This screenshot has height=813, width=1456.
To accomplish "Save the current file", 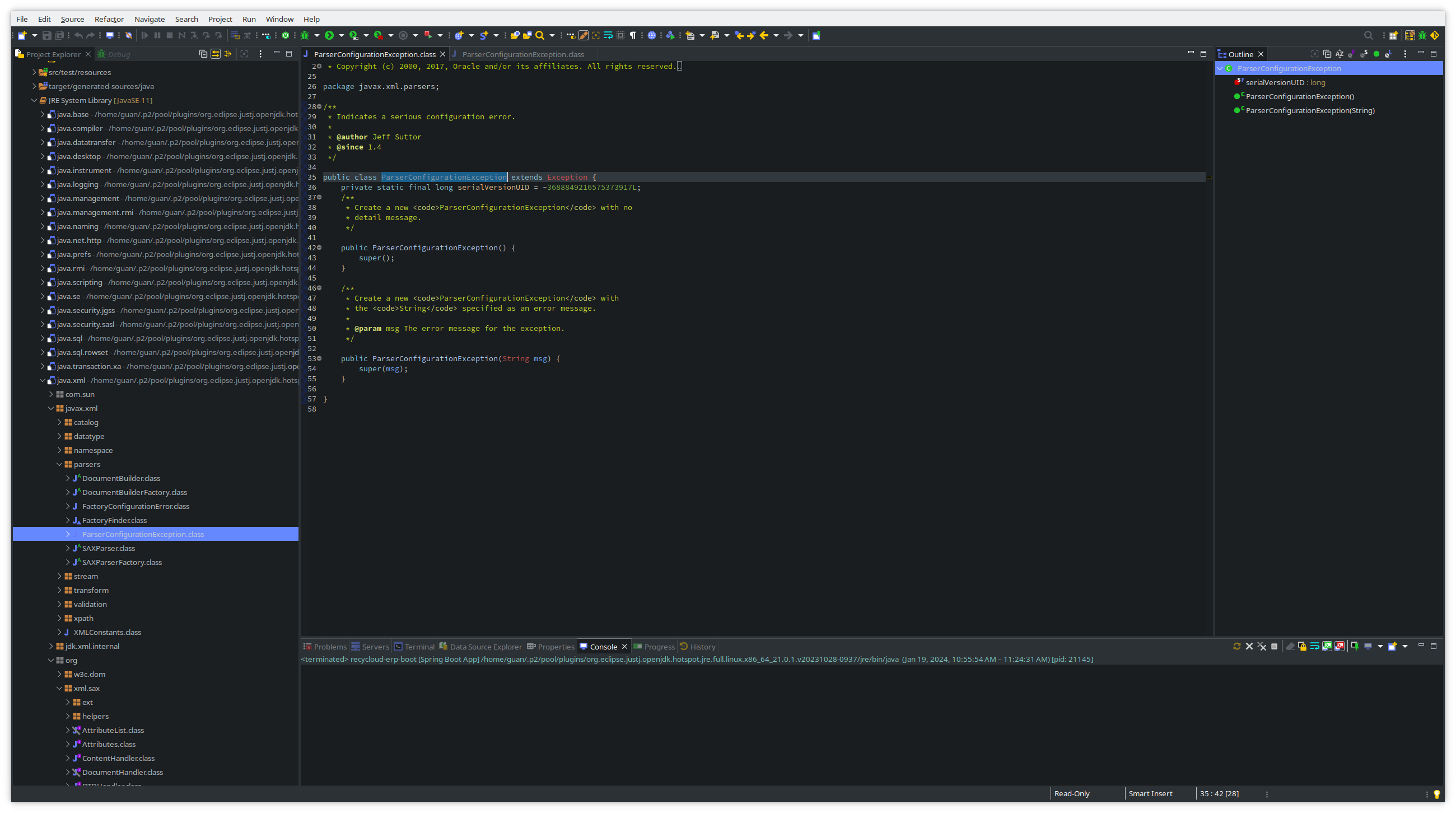I will pos(46,35).
